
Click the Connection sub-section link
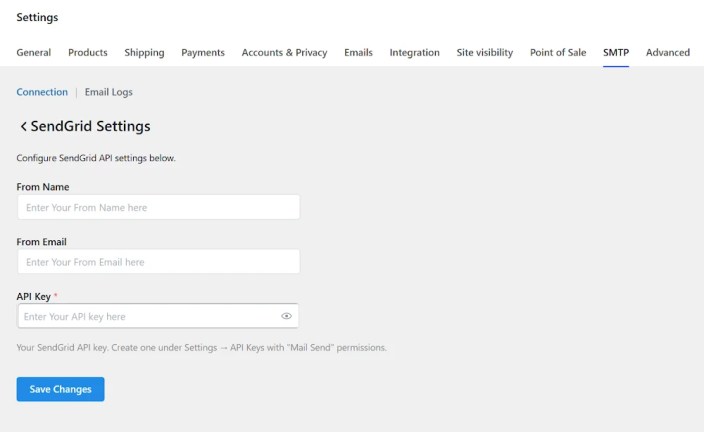point(42,92)
